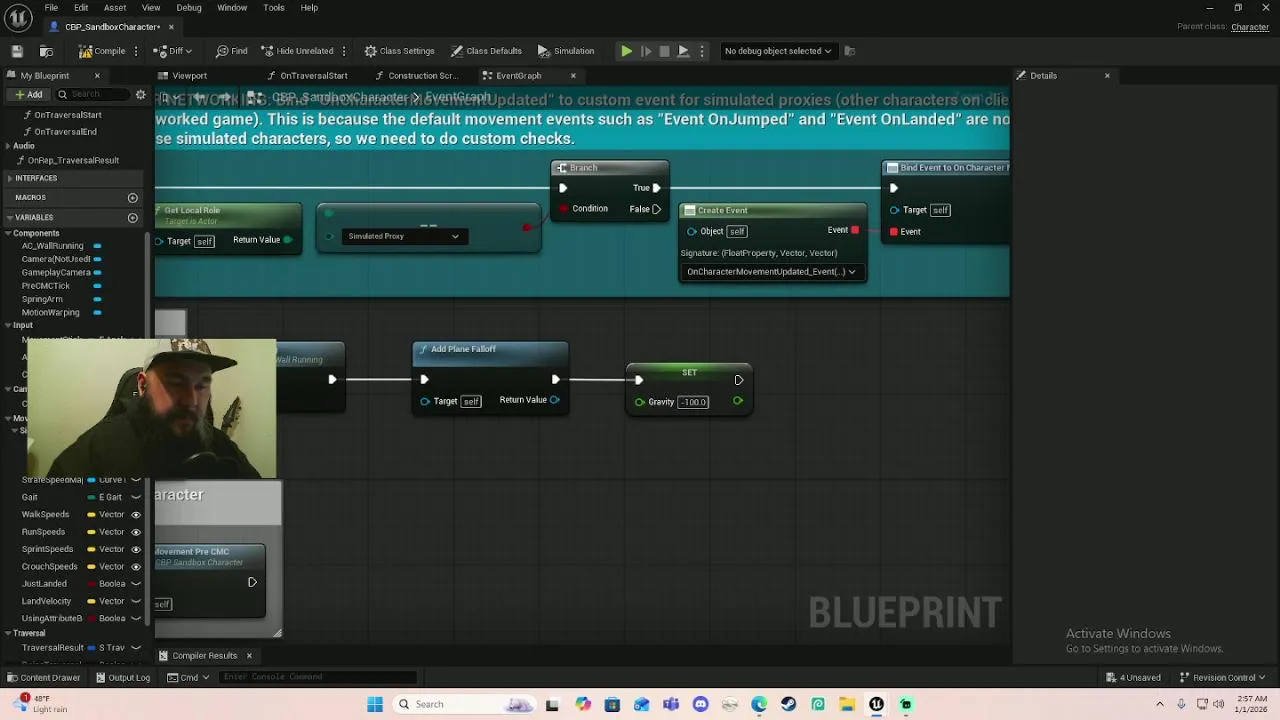
Task: Toggle RunSpeeds eye visibility icon
Action: (136, 532)
